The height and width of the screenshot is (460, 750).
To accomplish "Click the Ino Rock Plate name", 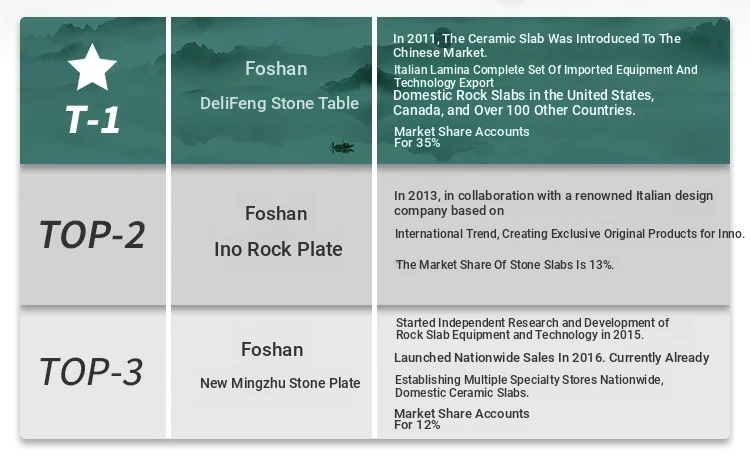I will pos(278,249).
